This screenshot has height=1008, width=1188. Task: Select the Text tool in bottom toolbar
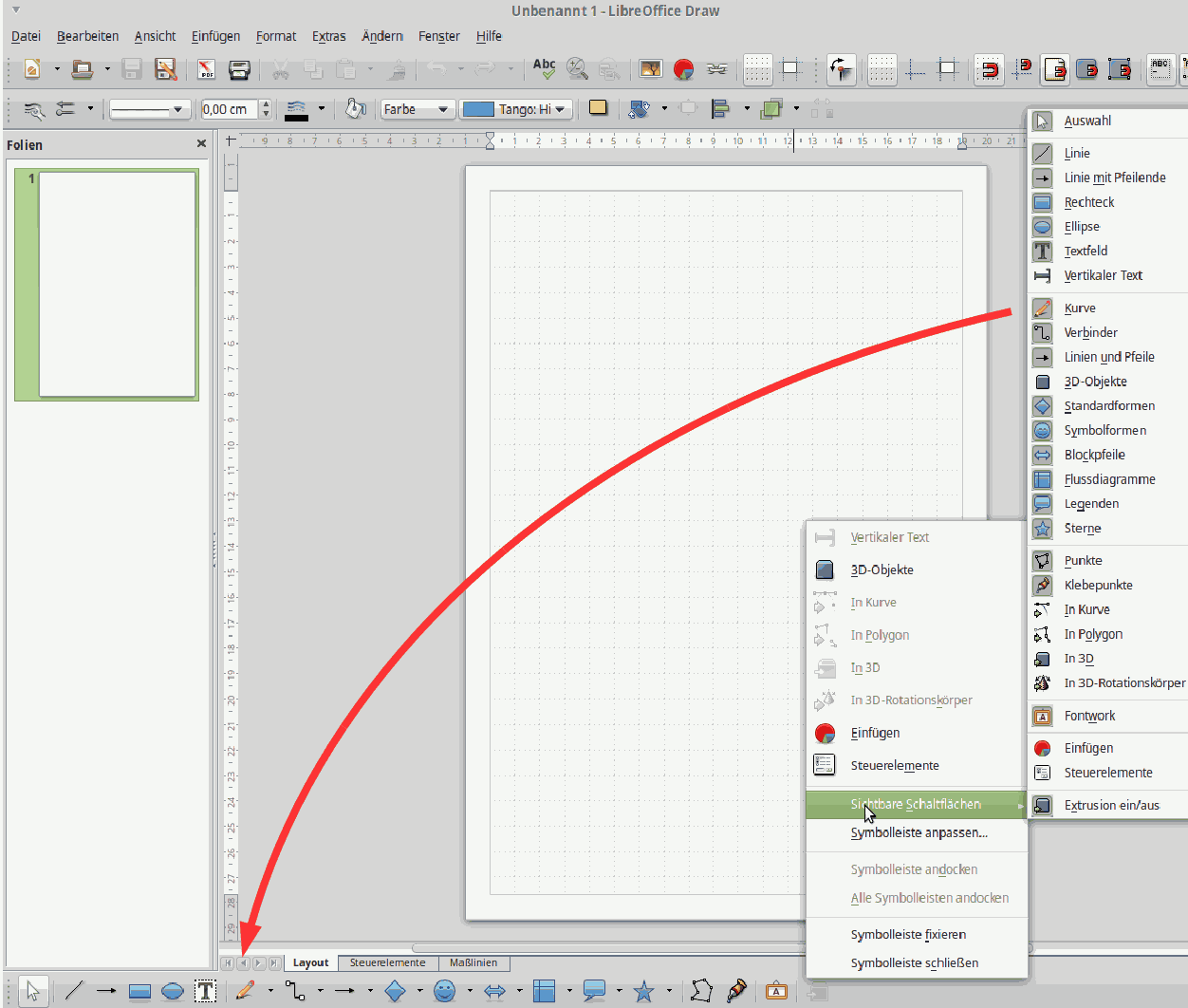205,991
